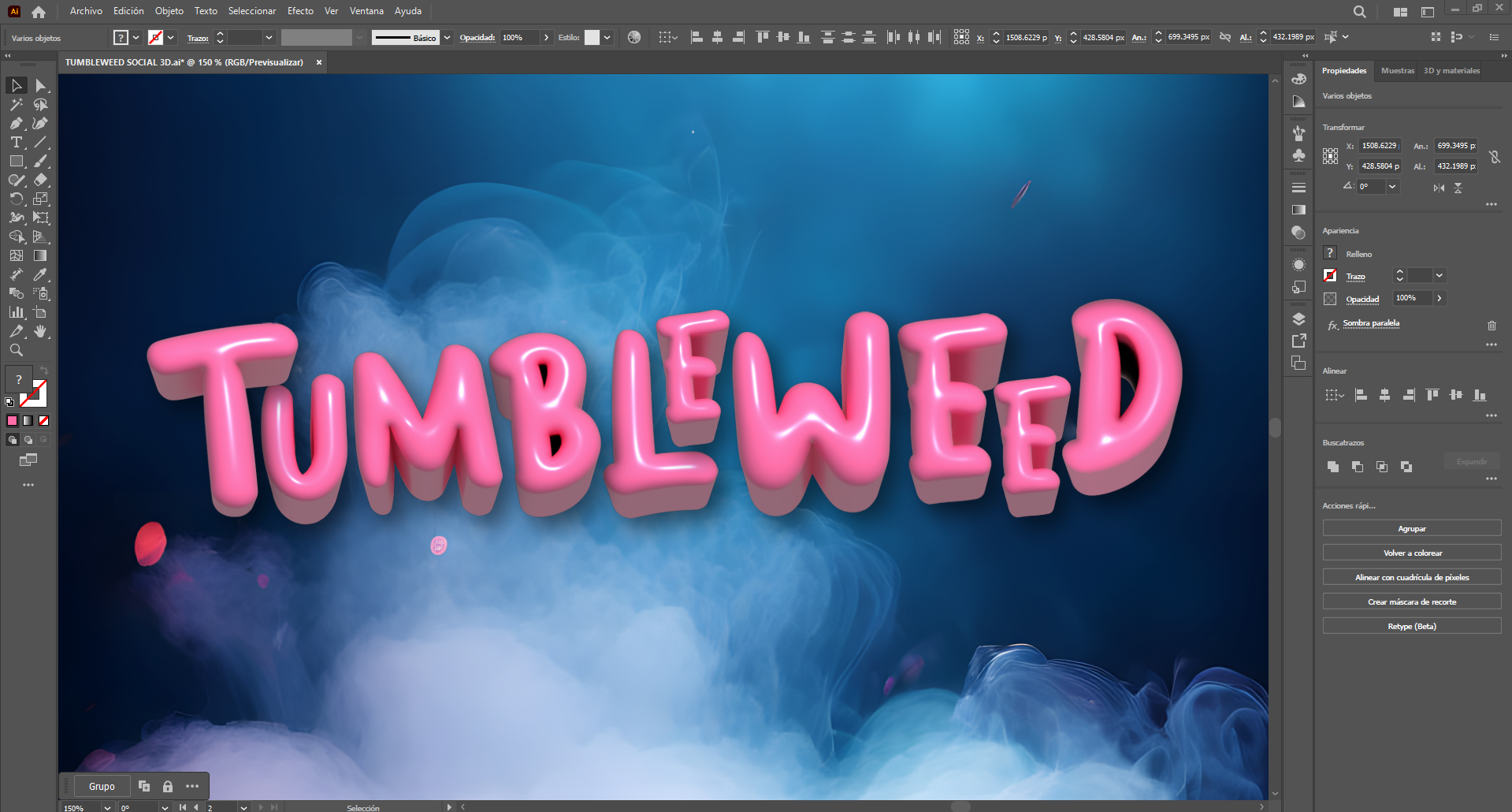Select the Curvature tool

coord(41,123)
